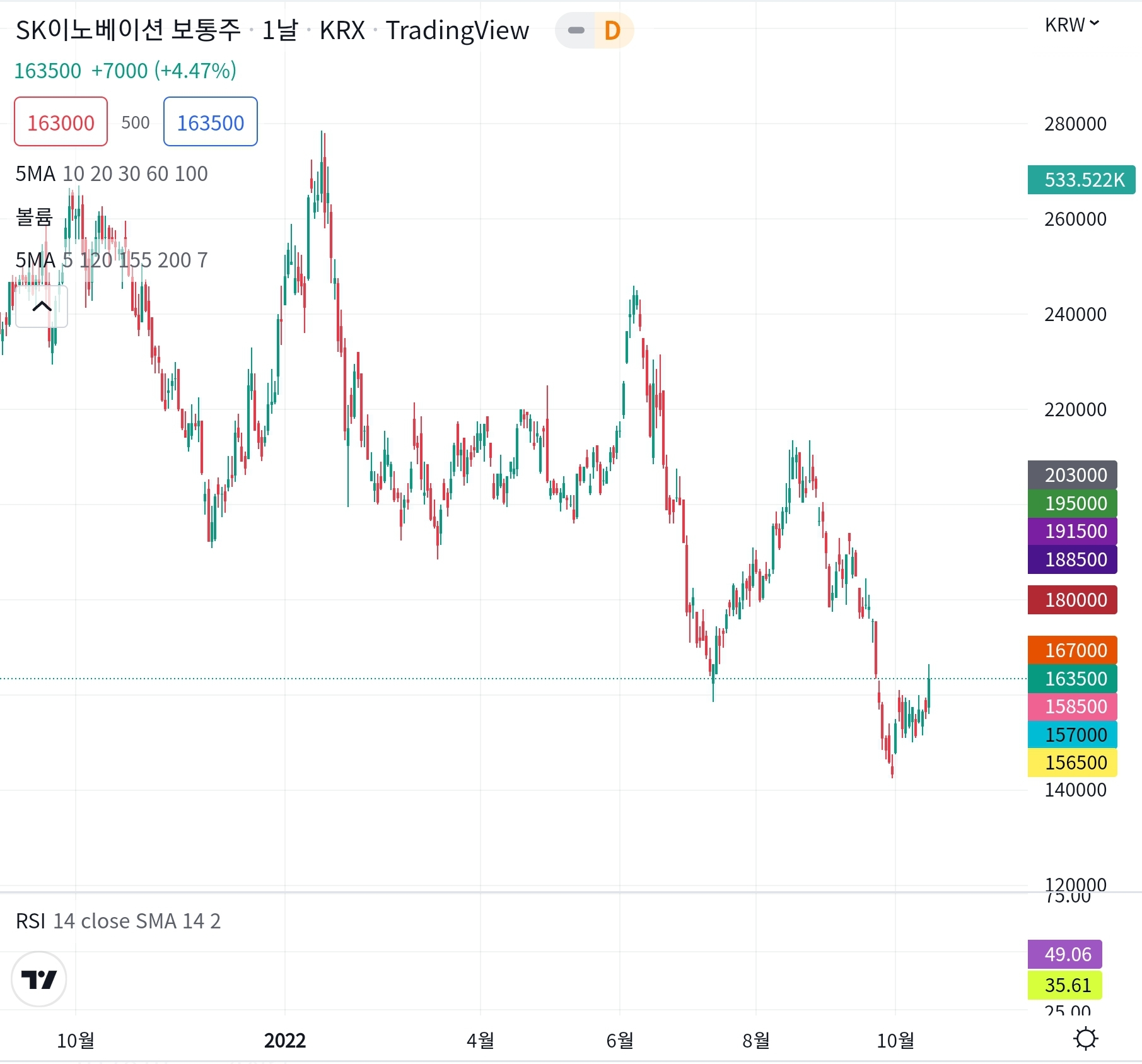Click the yellow 156500 price label

click(x=1072, y=763)
